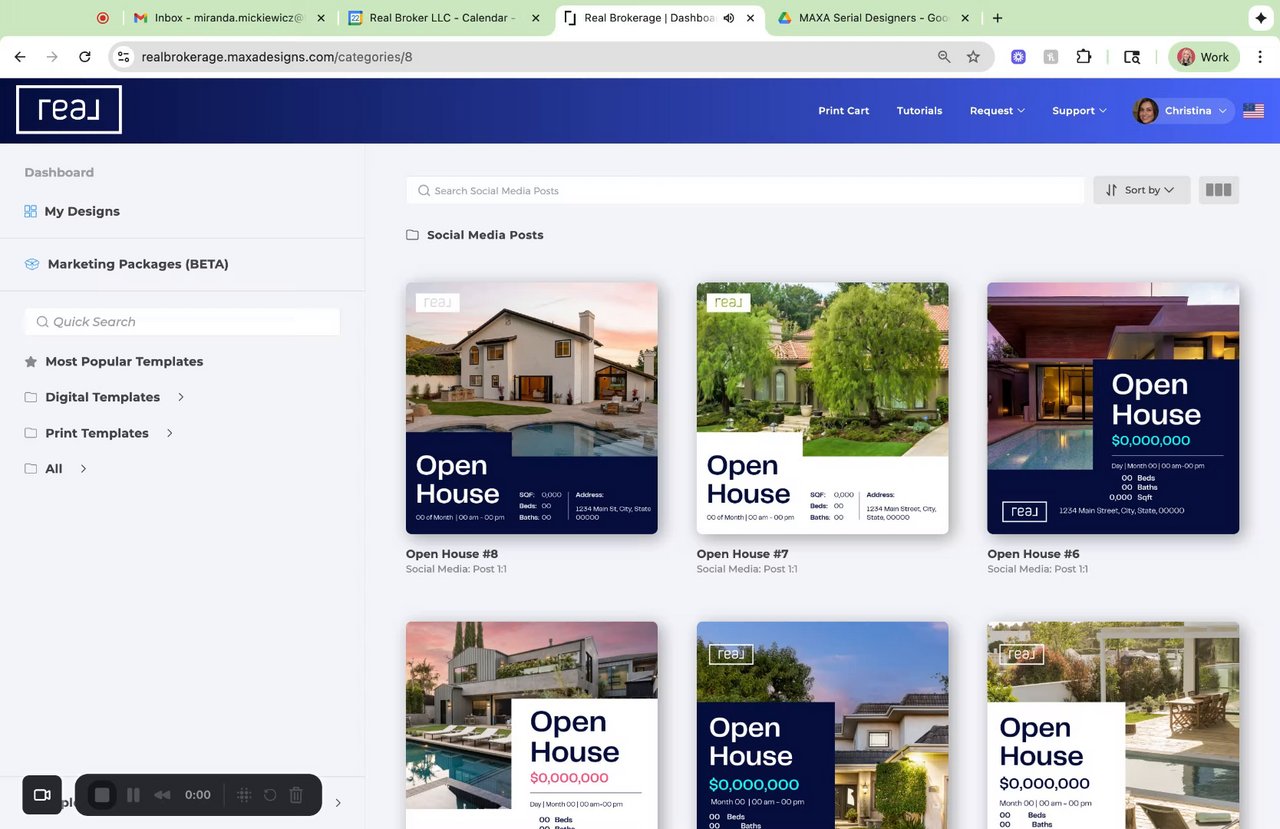This screenshot has height=829, width=1280.
Task: Click the folder icon next to All
Action: [31, 469]
